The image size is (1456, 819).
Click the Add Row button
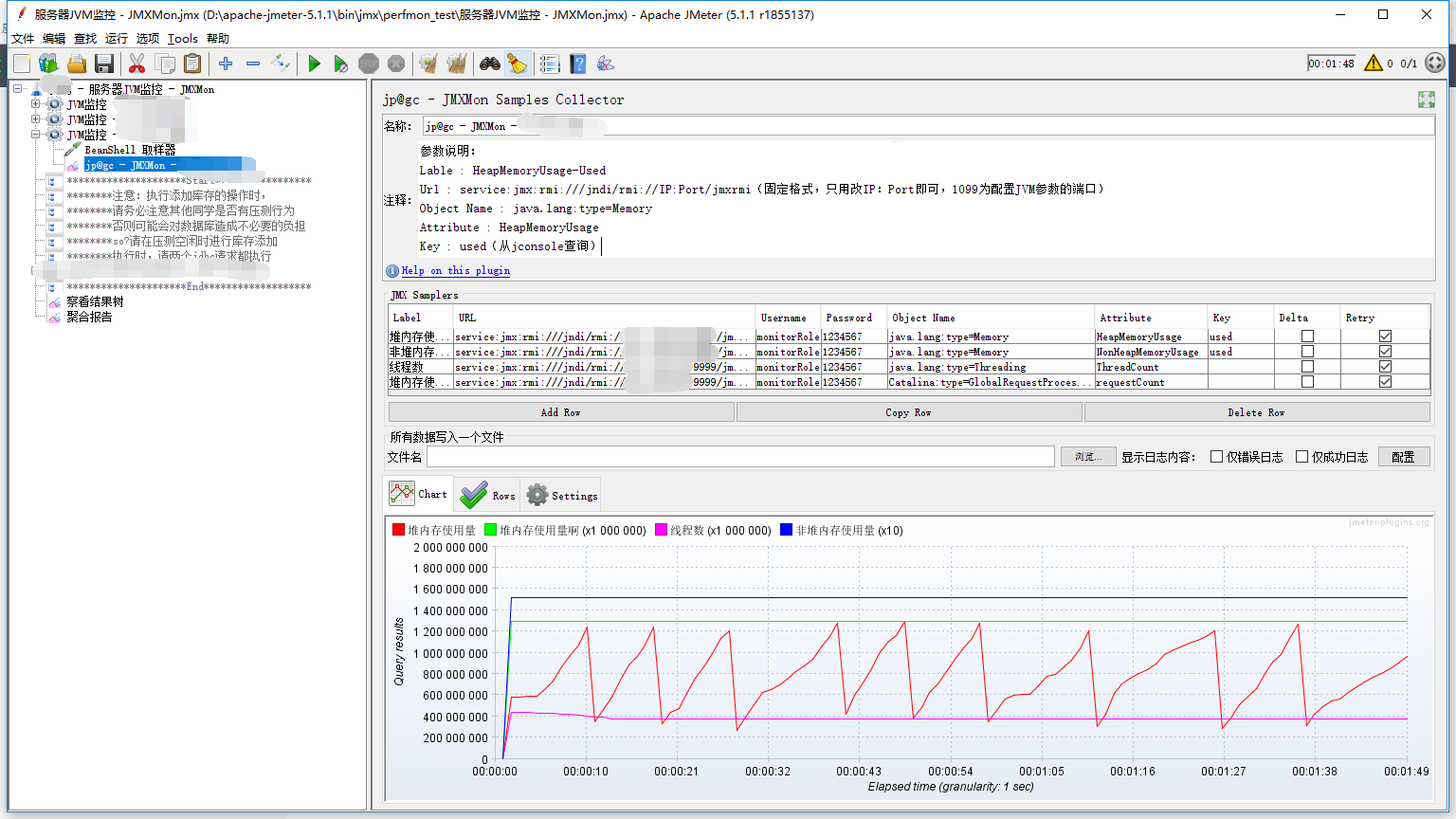(x=561, y=412)
